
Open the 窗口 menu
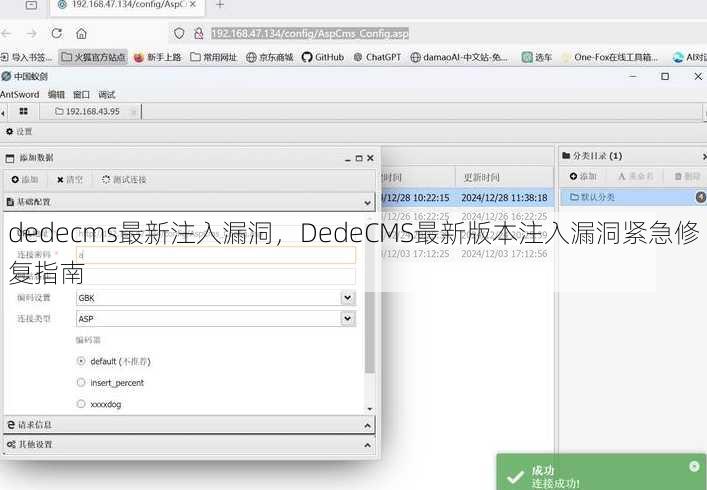coord(81,95)
